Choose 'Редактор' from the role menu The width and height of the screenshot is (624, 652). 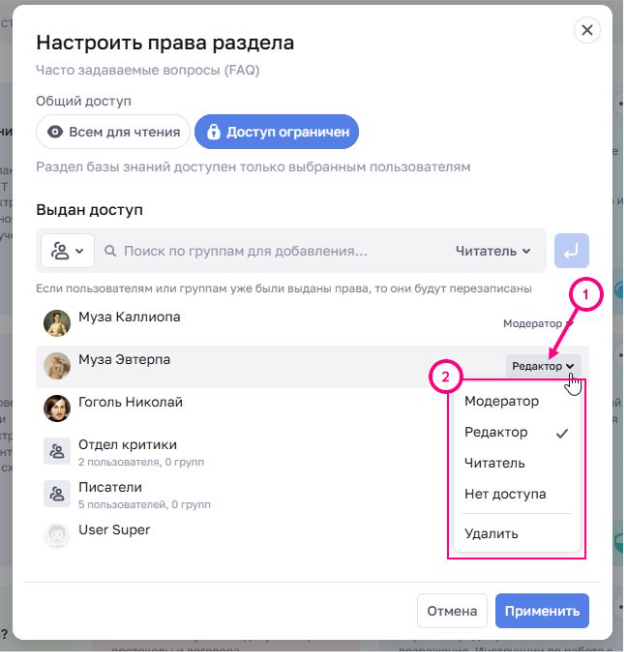(x=496, y=433)
